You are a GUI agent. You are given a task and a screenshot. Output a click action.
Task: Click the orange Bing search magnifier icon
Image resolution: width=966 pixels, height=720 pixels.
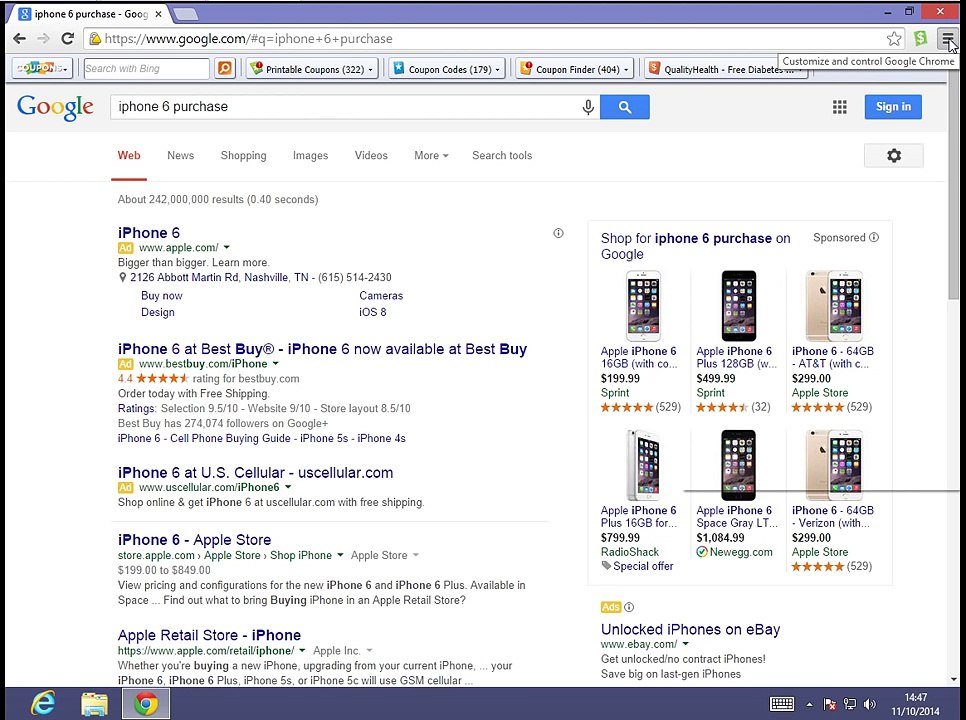225,68
